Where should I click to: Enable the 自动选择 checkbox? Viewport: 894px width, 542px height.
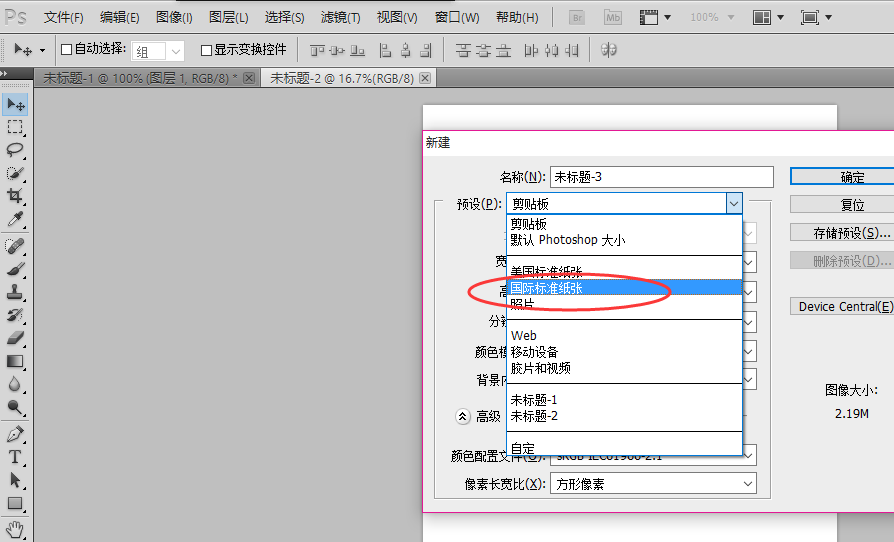66,50
